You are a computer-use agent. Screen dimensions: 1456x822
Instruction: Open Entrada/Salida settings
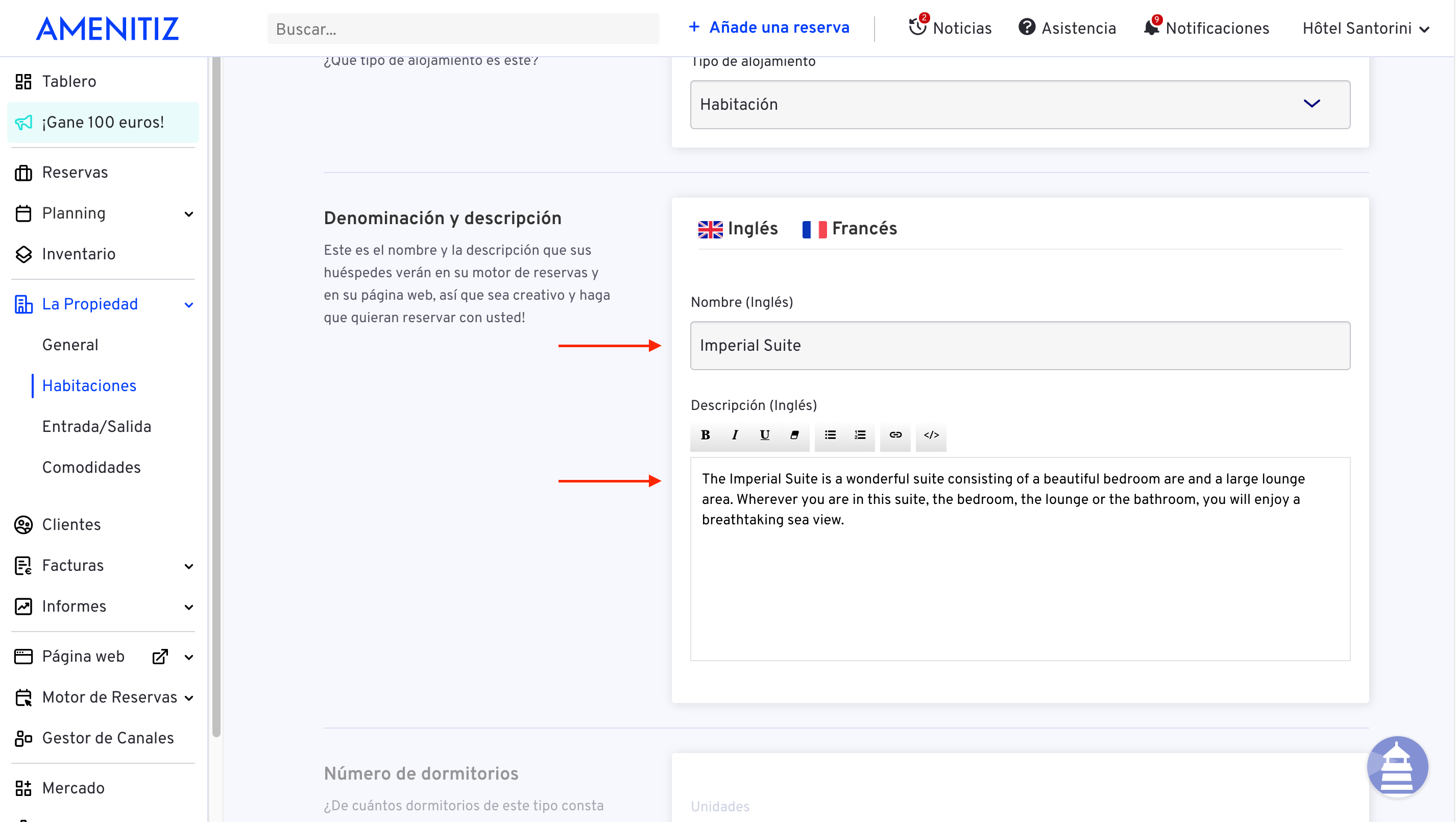click(x=96, y=427)
